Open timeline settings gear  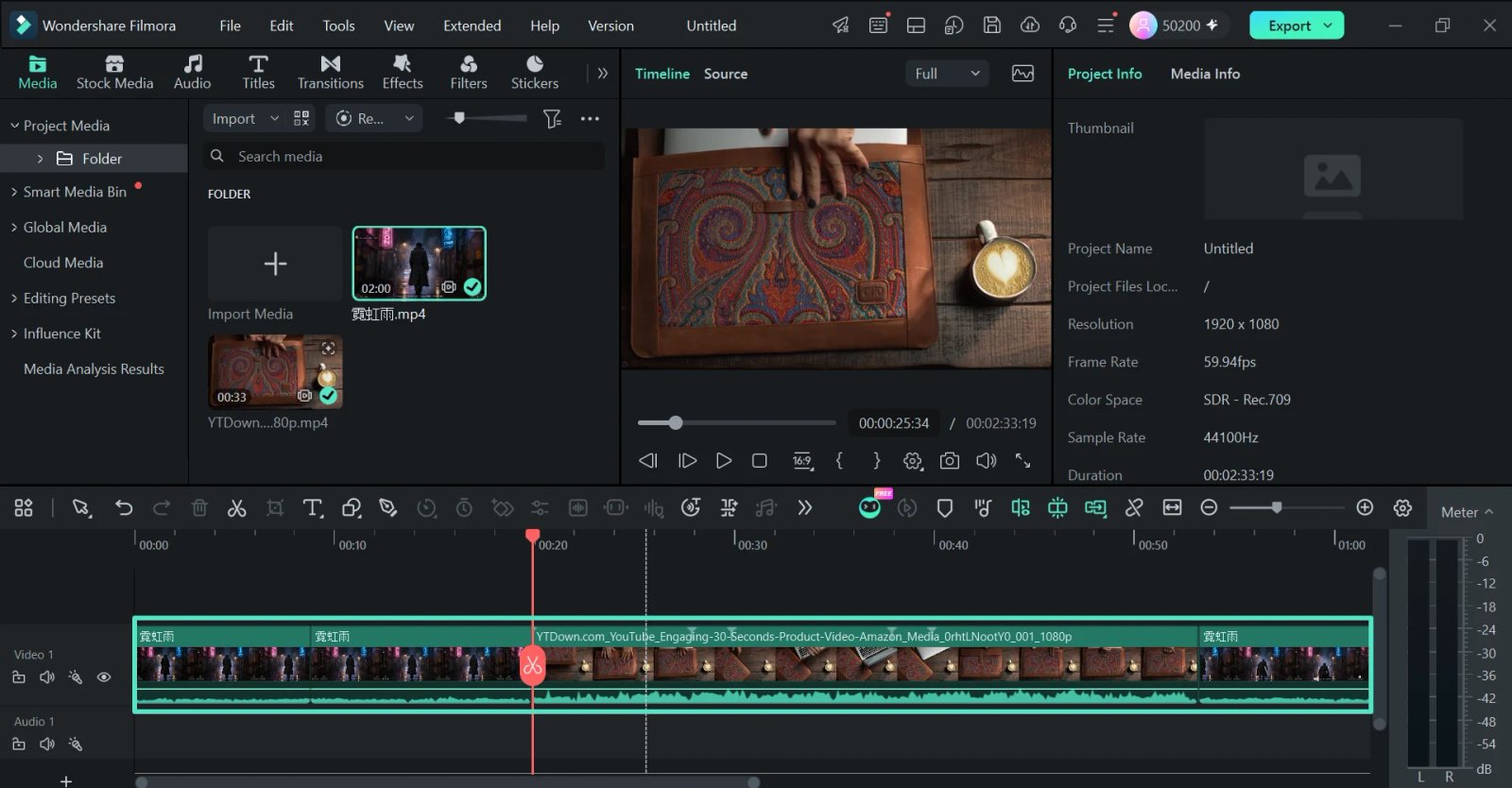coord(1402,508)
